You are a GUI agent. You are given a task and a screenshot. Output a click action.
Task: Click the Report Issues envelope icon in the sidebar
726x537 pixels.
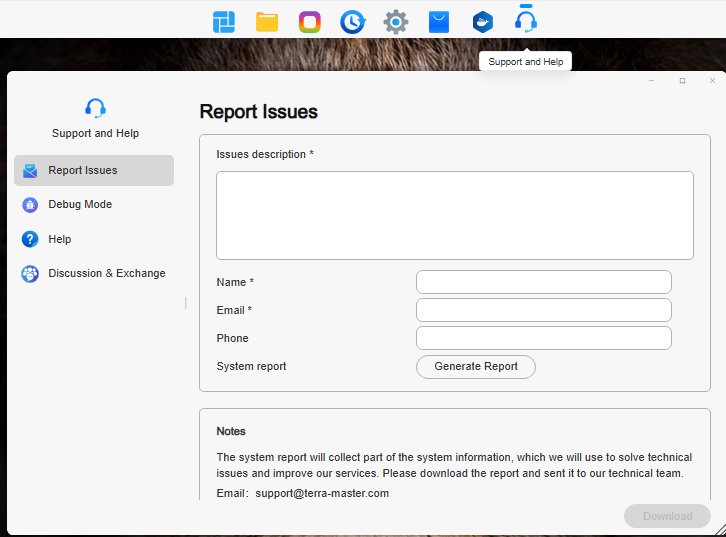click(30, 170)
